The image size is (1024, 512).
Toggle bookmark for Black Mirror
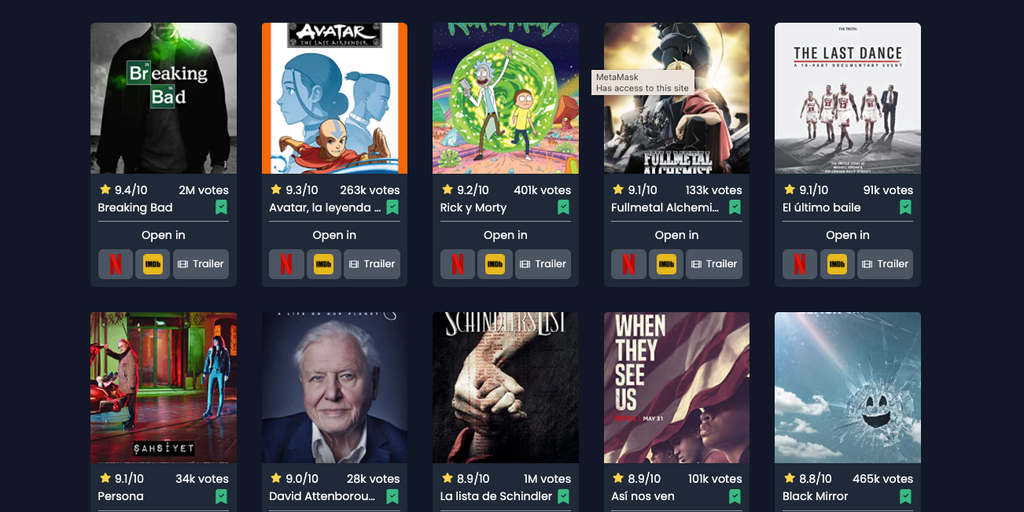905,496
